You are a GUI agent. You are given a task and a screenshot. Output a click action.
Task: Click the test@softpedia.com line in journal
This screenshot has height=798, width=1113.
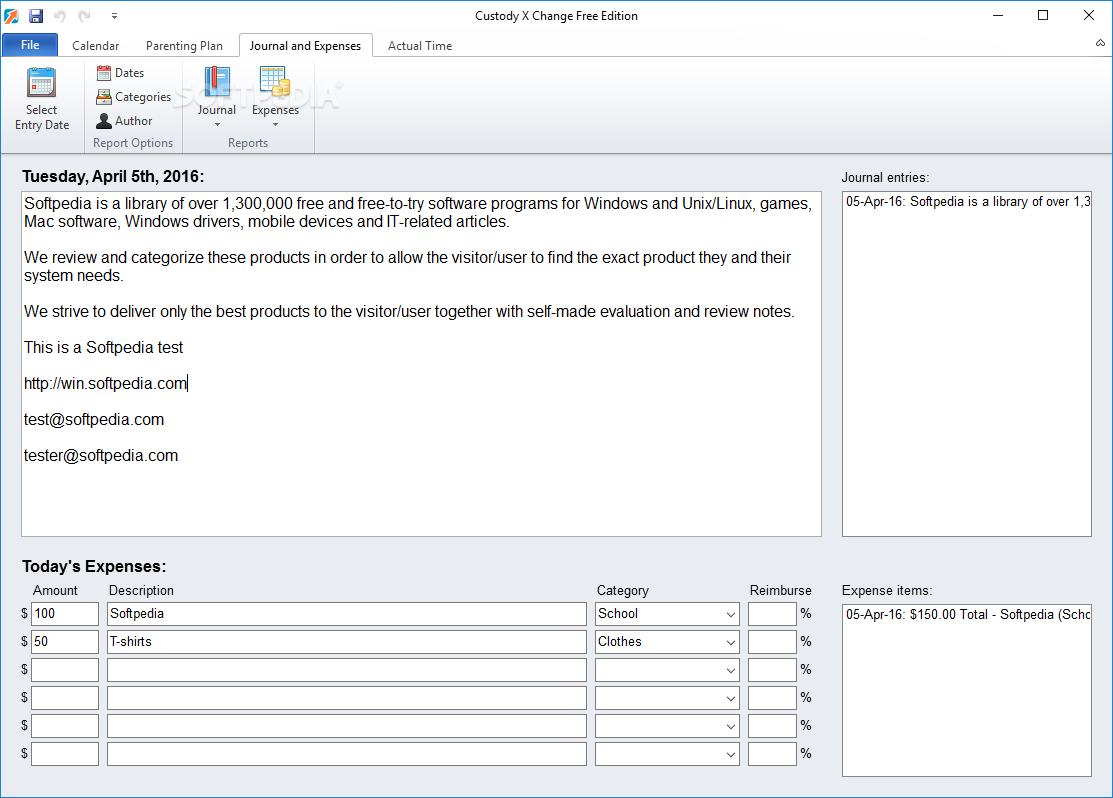[94, 420]
